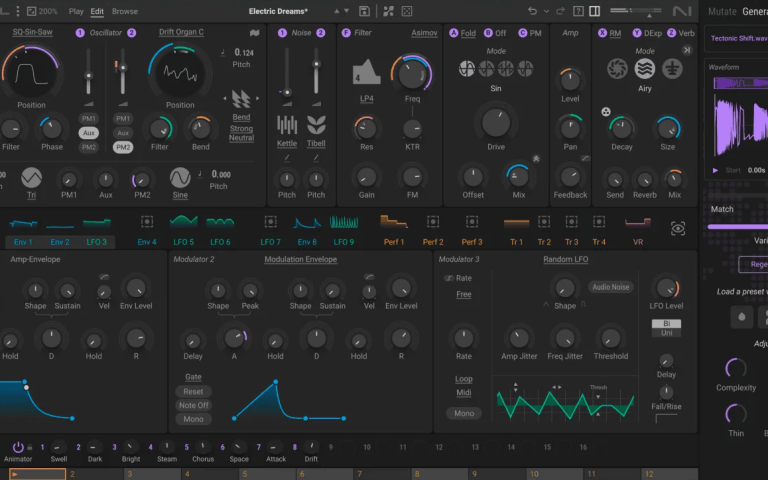
Task: Click the Note Off button
Action: pos(193,405)
